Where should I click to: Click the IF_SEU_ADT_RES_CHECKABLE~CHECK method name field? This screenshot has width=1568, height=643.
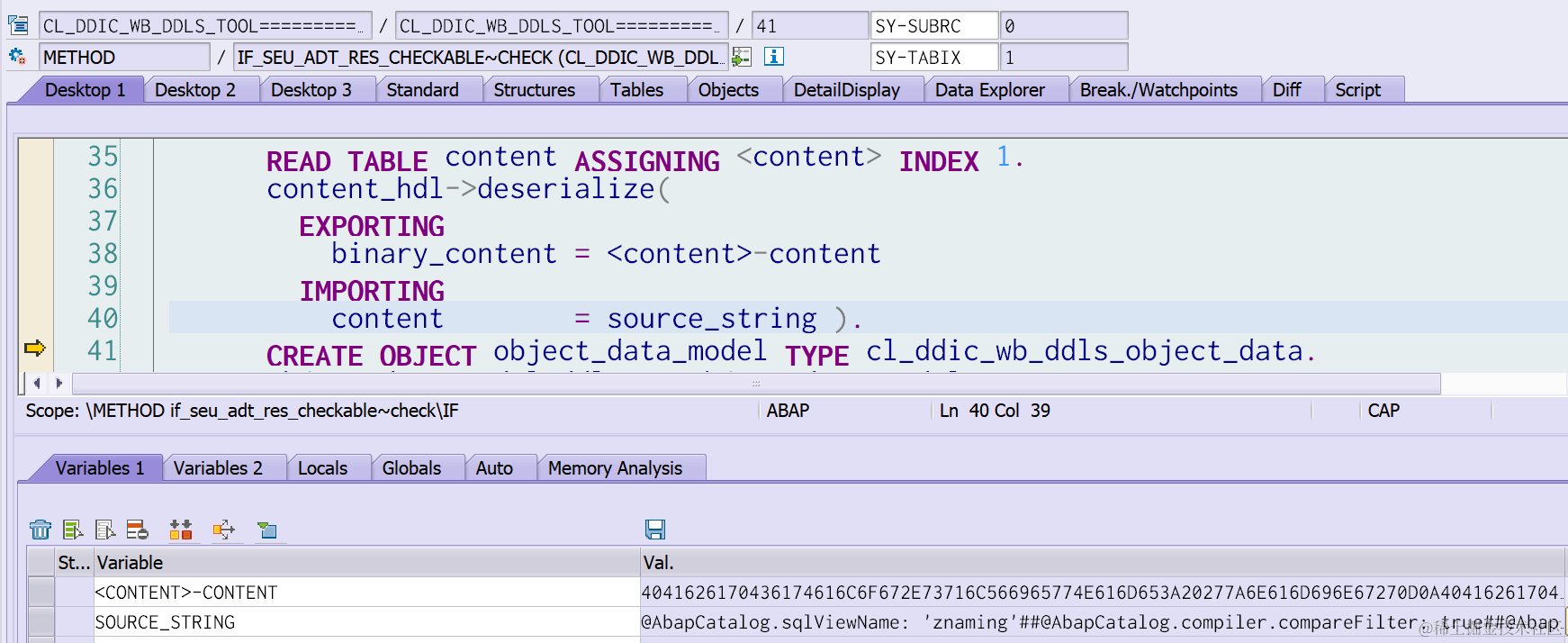[481, 57]
